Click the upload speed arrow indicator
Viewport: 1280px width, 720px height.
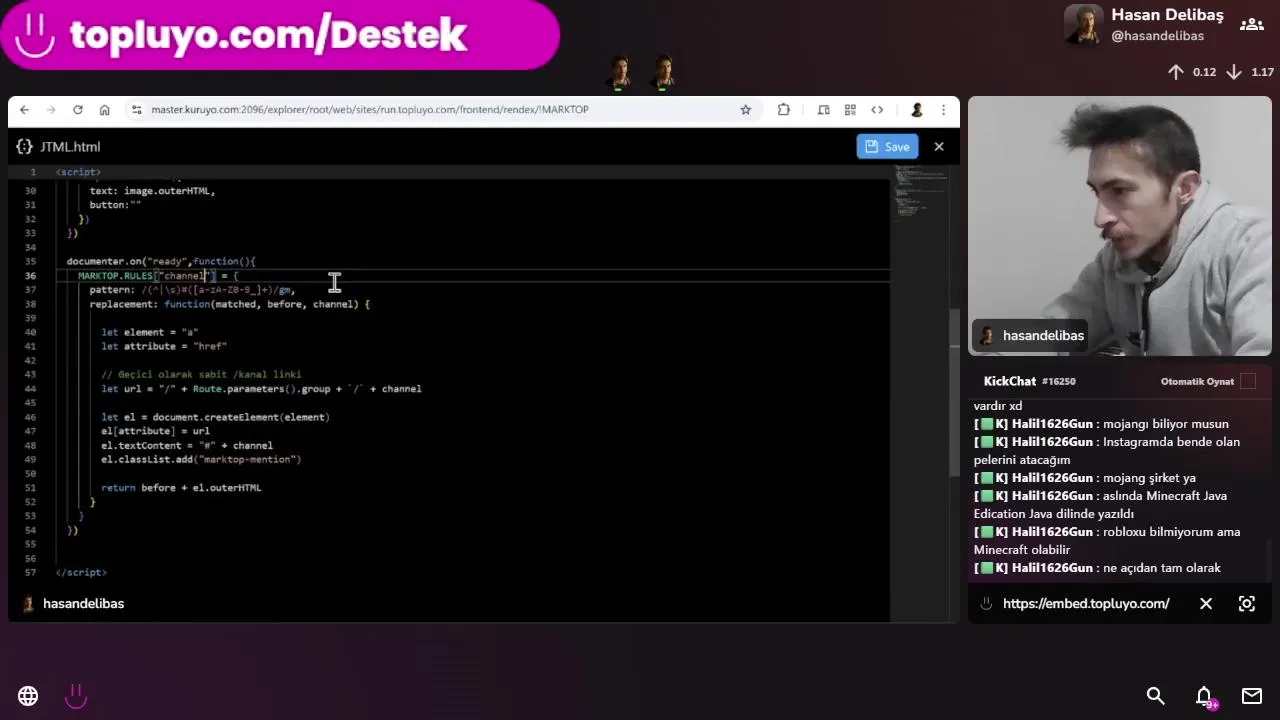click(1176, 72)
